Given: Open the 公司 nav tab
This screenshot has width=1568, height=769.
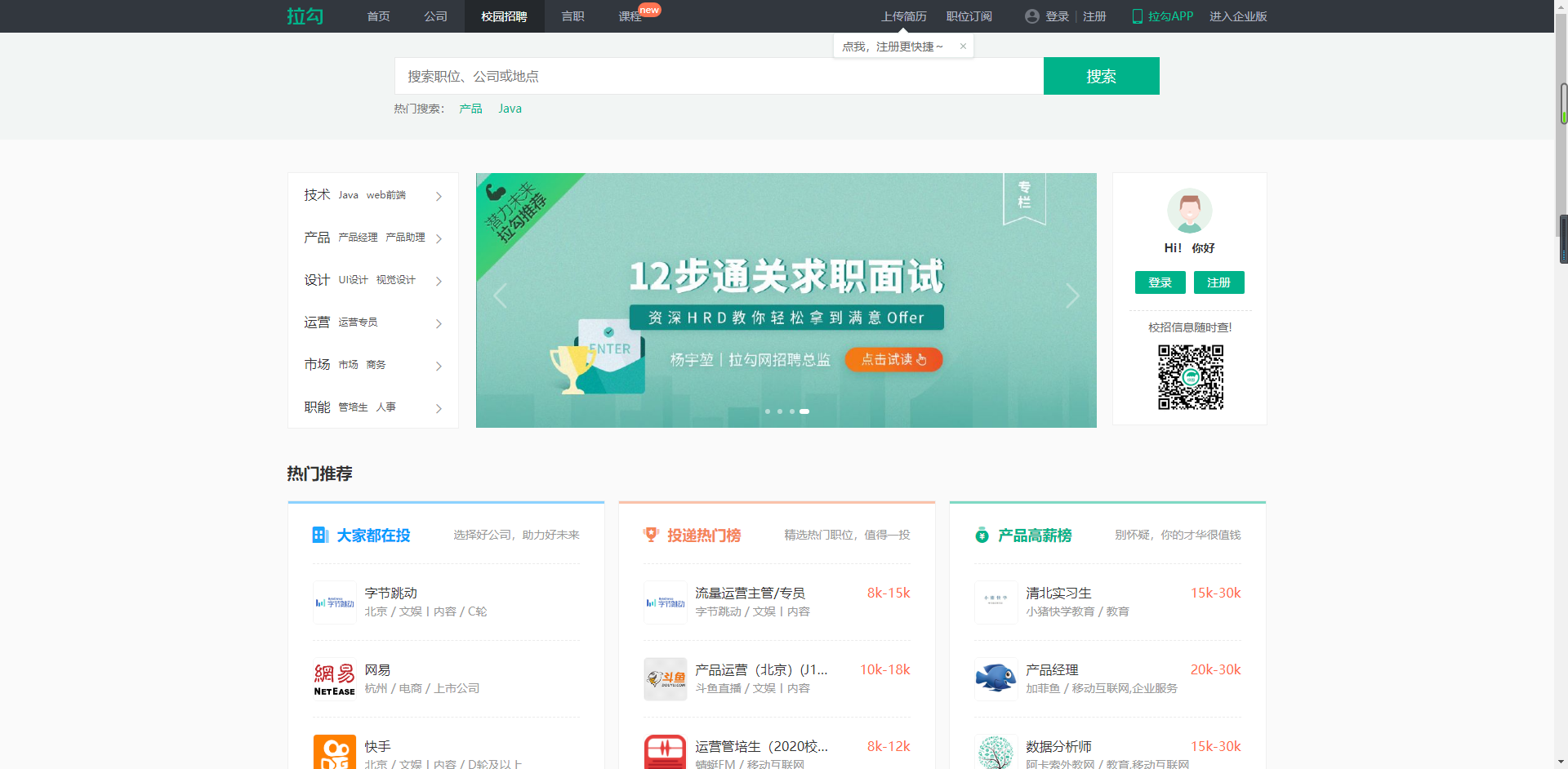Looking at the screenshot, I should 435,16.
